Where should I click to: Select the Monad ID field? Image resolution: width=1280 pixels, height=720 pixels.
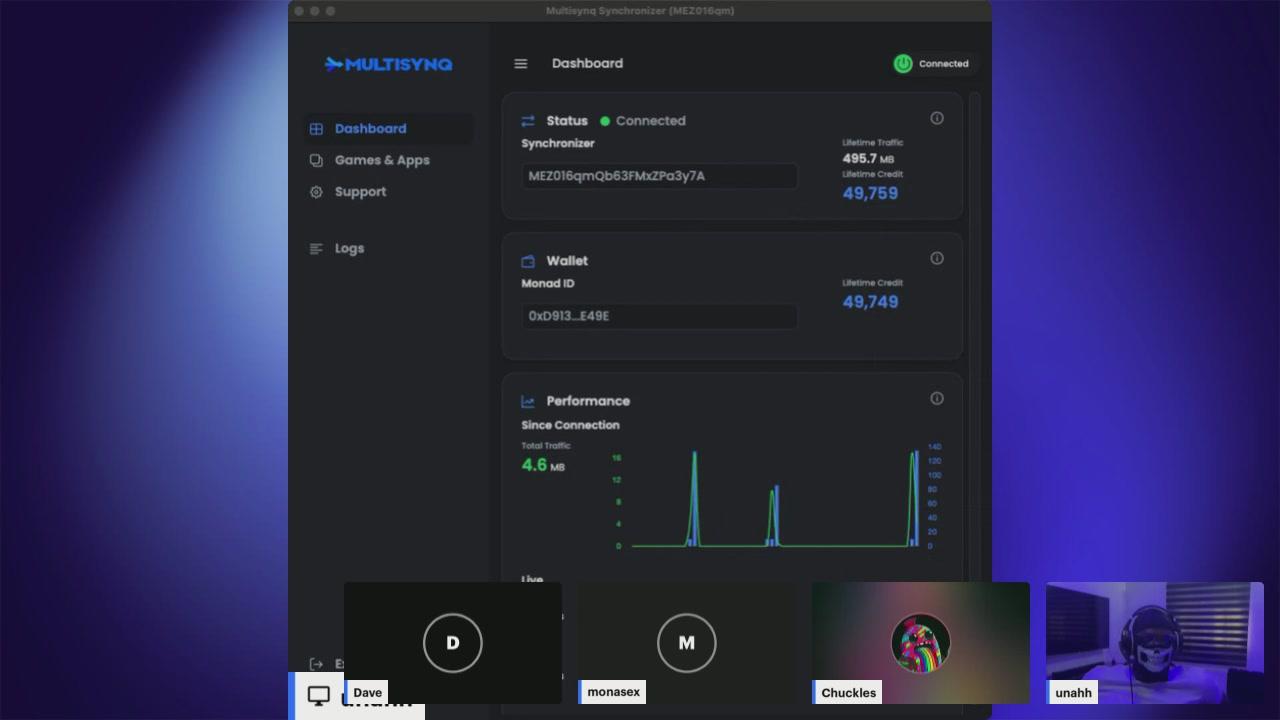coord(659,316)
